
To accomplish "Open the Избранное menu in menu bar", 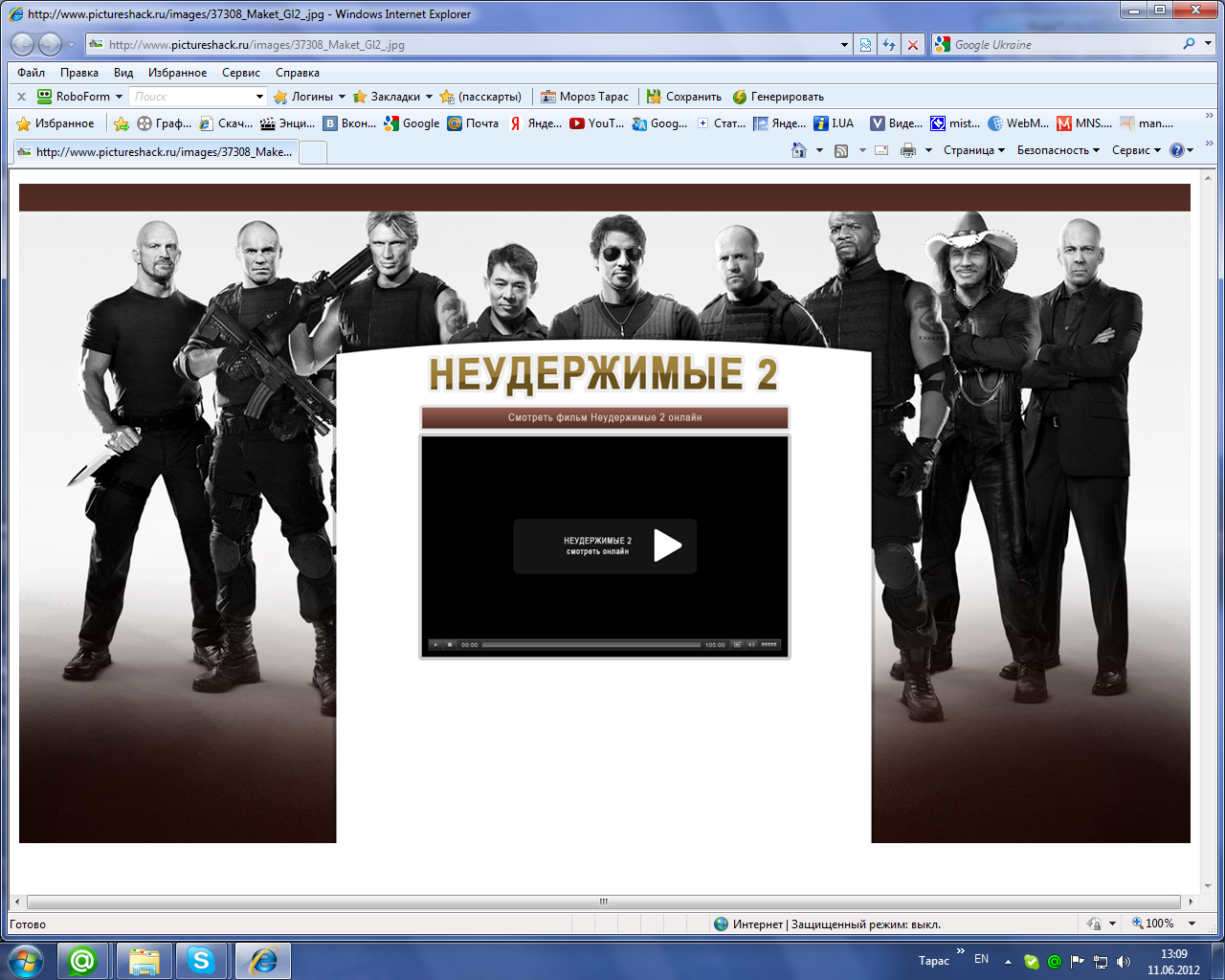I will tap(177, 73).
